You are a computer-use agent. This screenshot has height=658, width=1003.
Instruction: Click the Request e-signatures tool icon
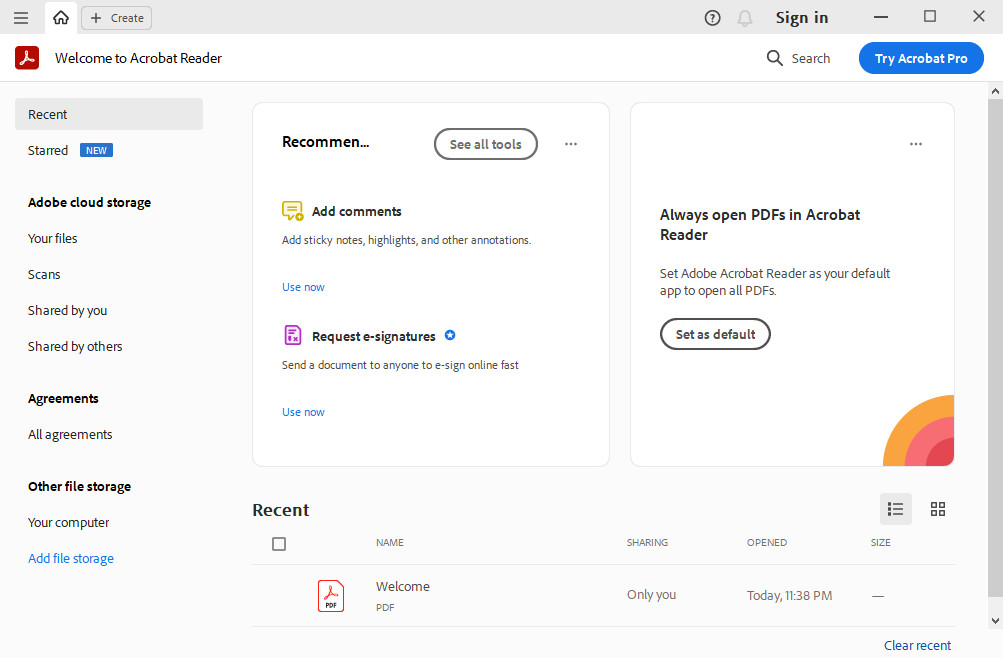(x=292, y=335)
